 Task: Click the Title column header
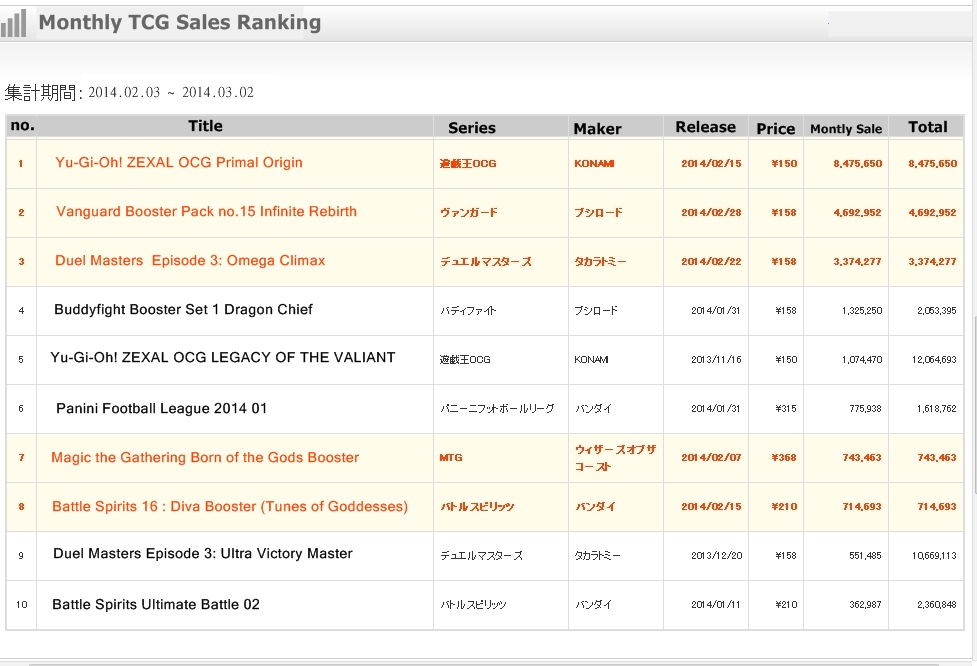click(x=205, y=126)
